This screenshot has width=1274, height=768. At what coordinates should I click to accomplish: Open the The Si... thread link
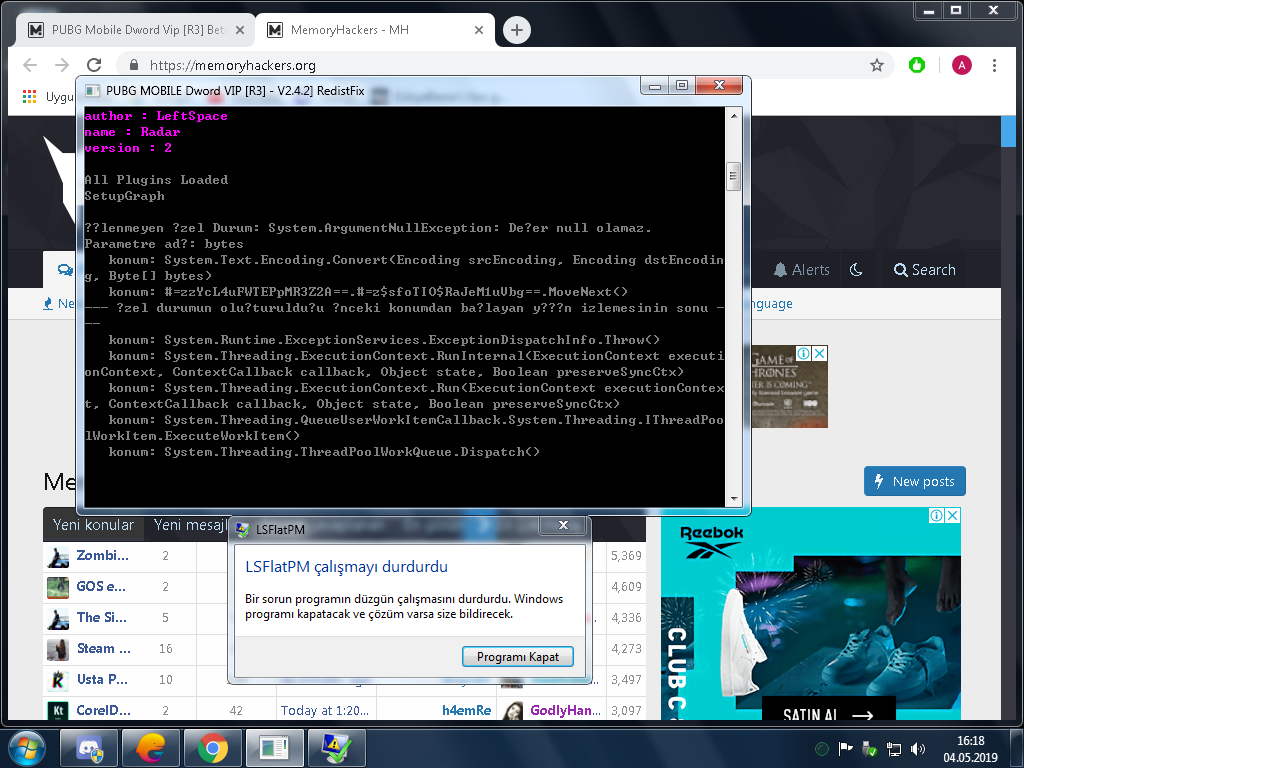point(102,617)
